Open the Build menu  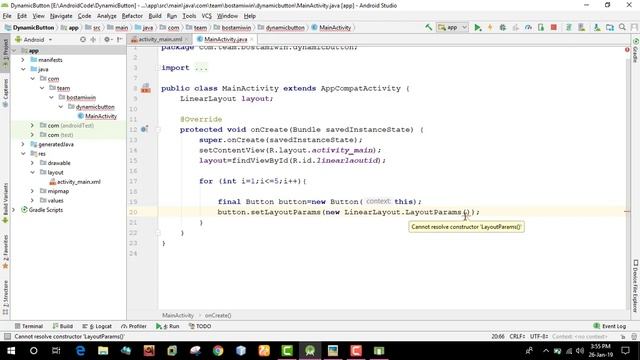pos(155,16)
